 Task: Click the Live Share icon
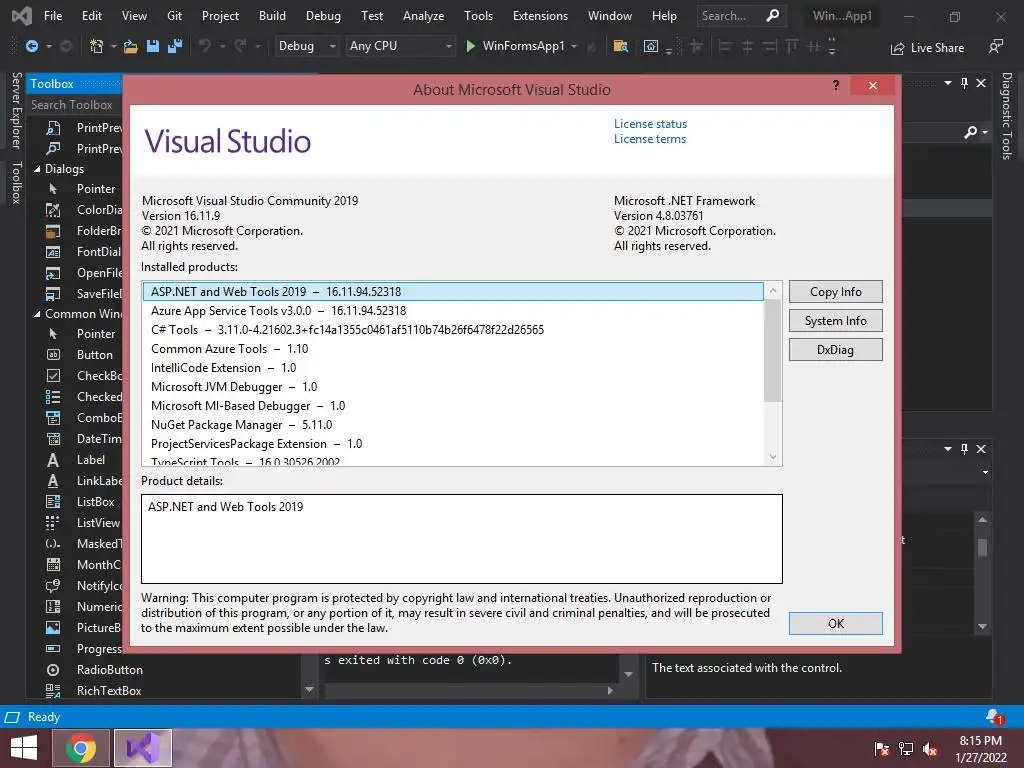pos(897,48)
